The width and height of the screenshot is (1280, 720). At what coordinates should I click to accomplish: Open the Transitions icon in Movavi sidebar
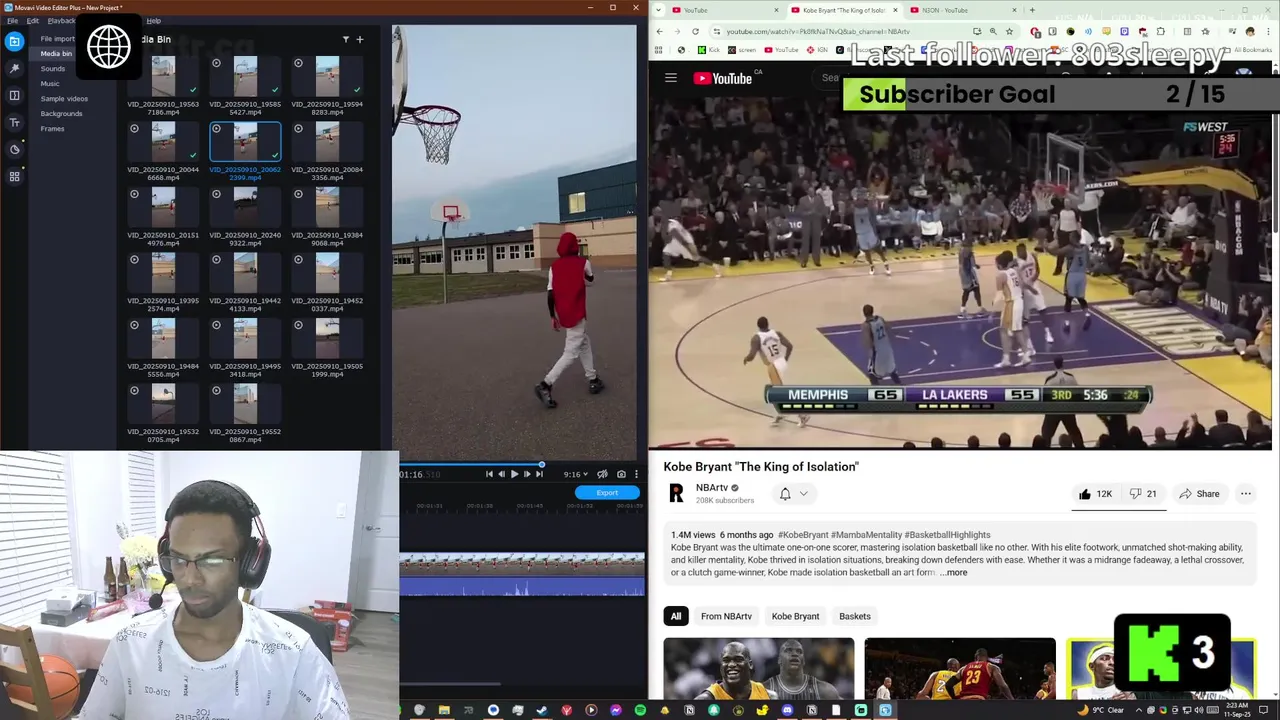(x=14, y=95)
